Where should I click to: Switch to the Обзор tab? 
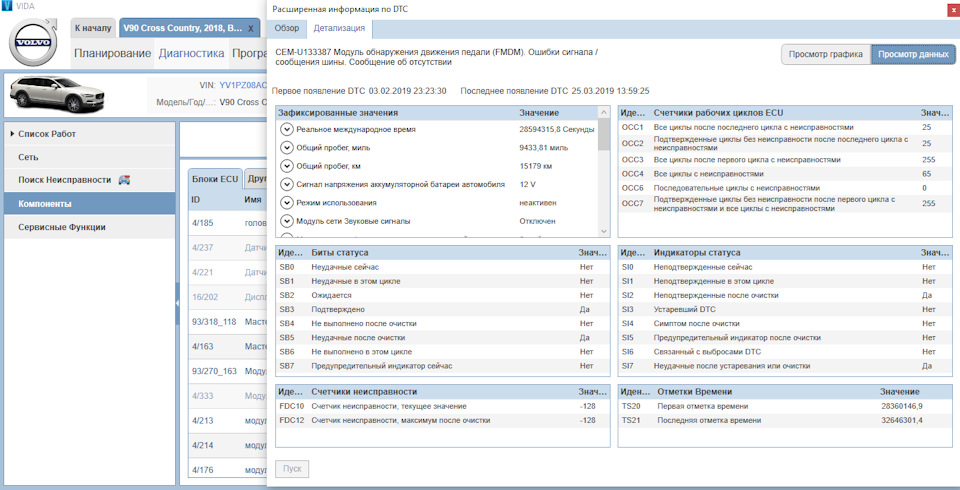tap(287, 28)
